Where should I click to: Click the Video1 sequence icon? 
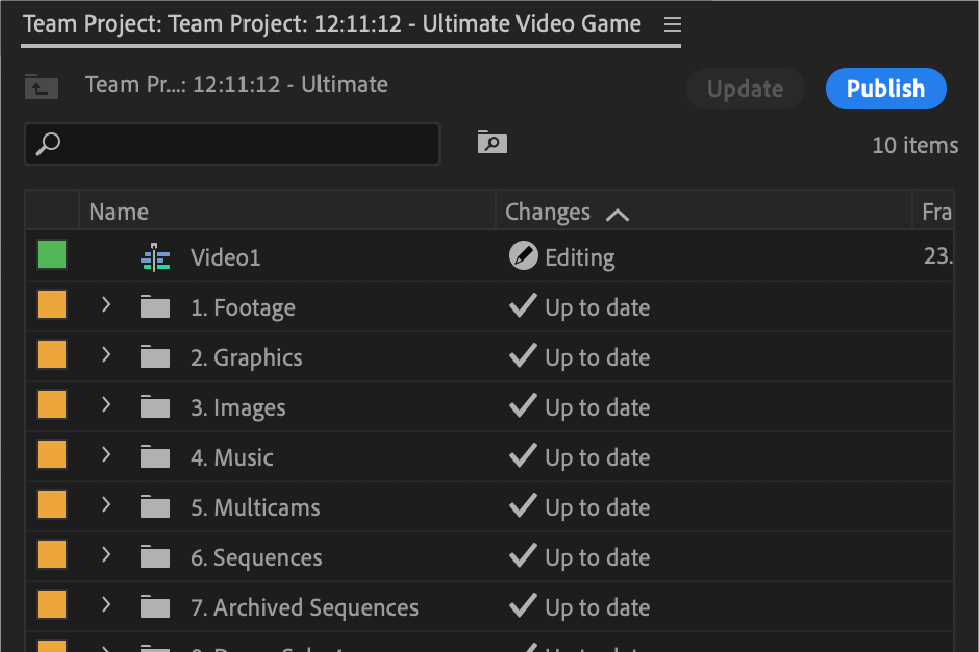156,258
